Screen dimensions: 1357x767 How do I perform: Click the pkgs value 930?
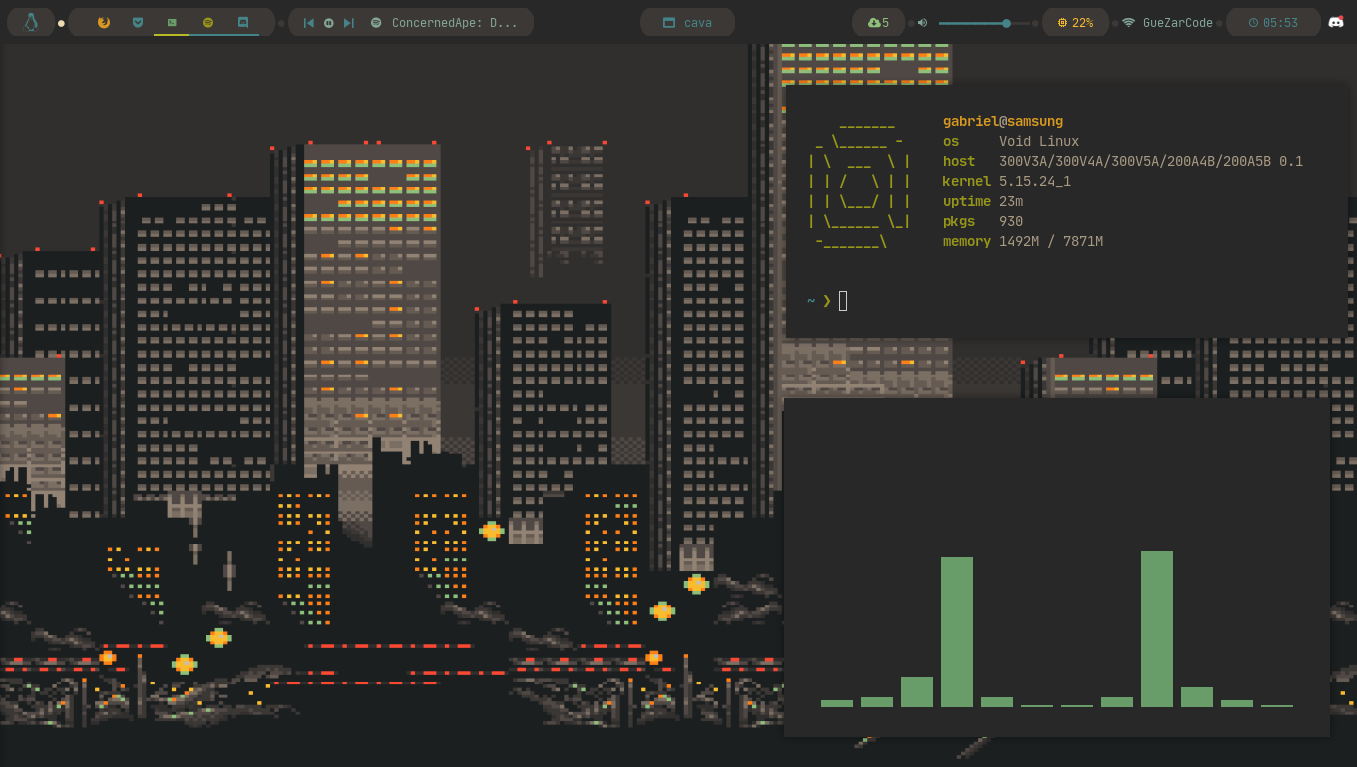coord(1011,221)
